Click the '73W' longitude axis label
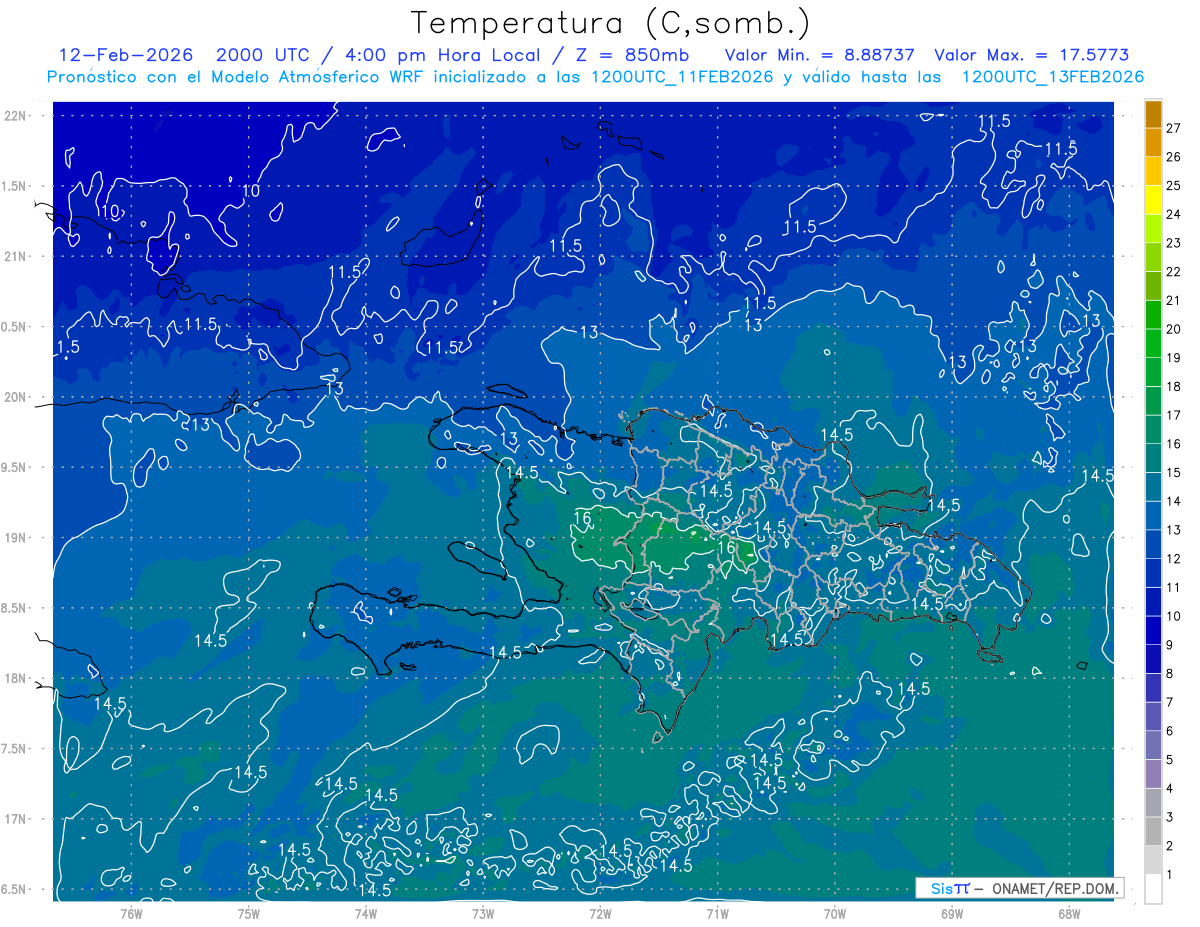Viewport: 1200px width, 927px height. coord(483,913)
